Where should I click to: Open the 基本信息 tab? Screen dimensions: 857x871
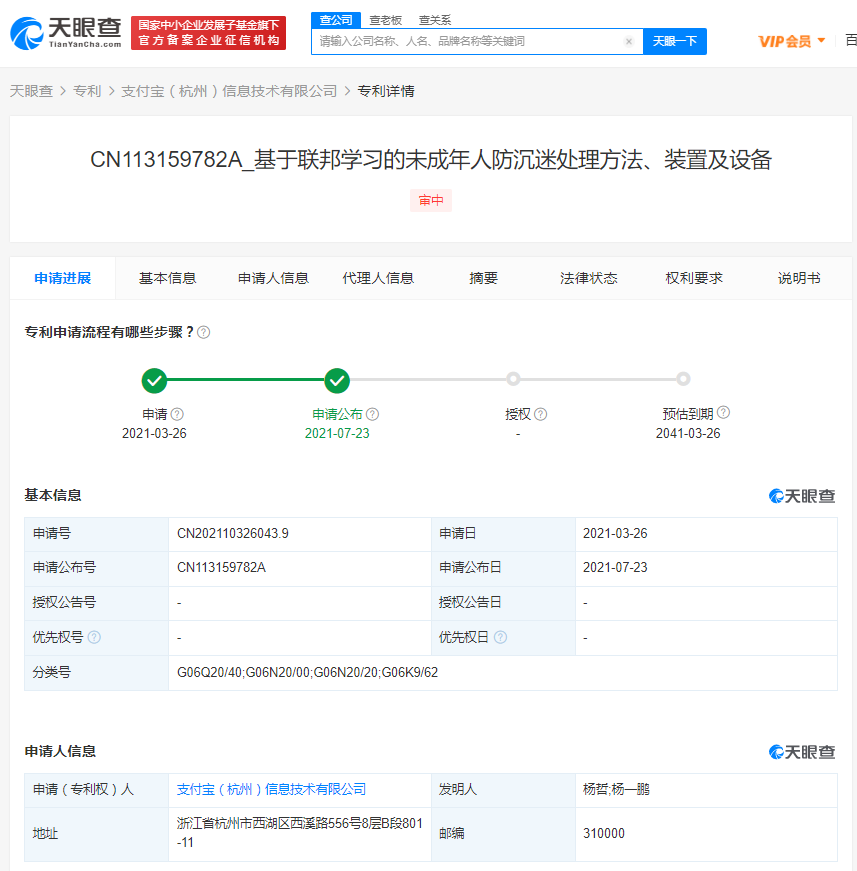click(167, 278)
